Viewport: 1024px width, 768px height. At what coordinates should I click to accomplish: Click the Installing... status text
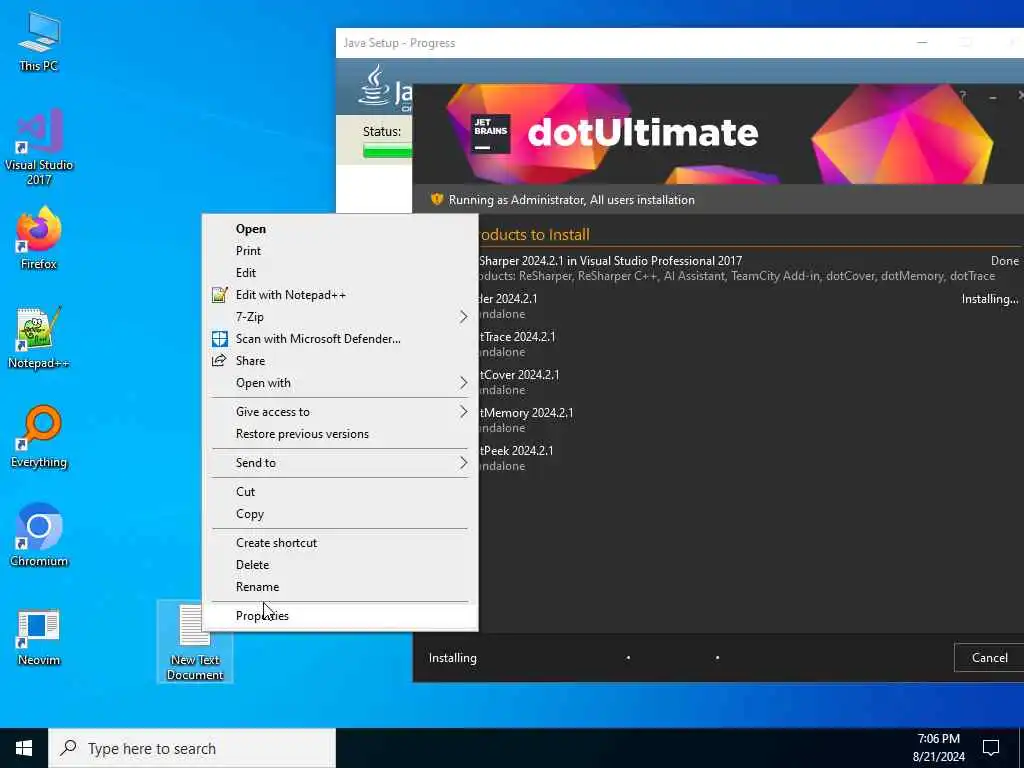989,299
